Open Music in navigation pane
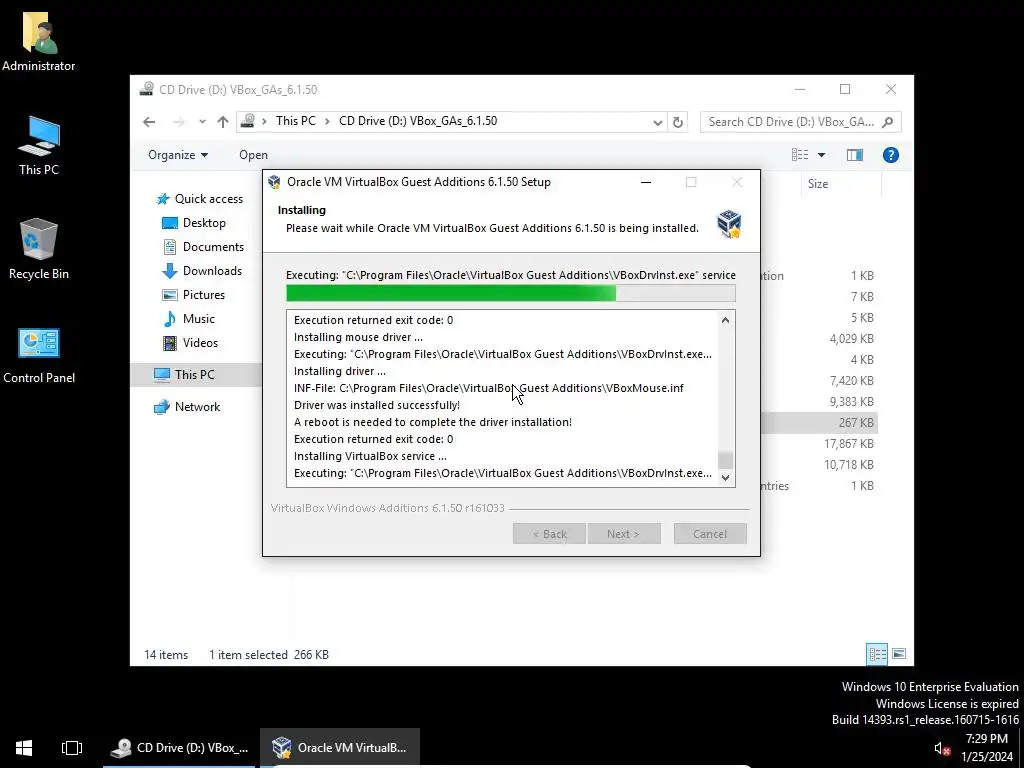Image resolution: width=1024 pixels, height=768 pixels. (x=188, y=319)
